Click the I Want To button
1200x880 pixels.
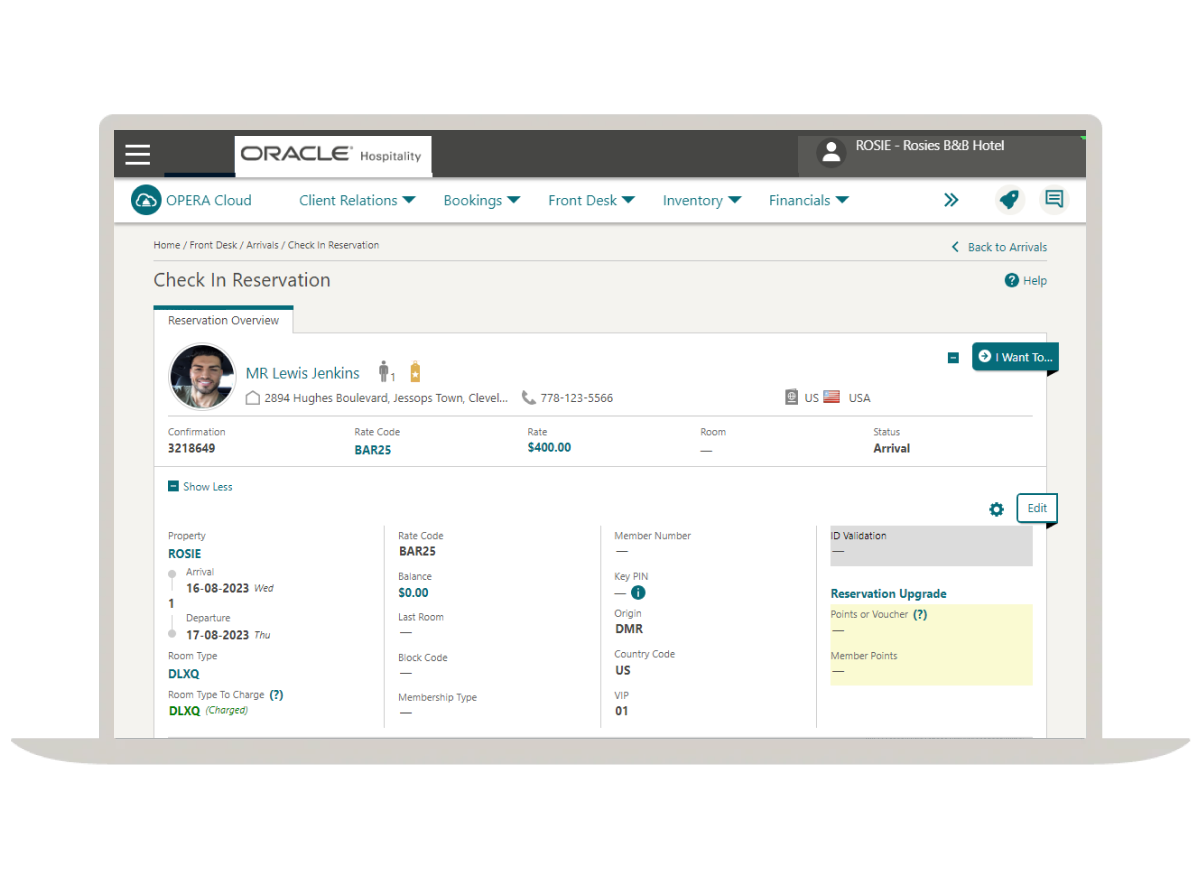pyautogui.click(x=1015, y=357)
